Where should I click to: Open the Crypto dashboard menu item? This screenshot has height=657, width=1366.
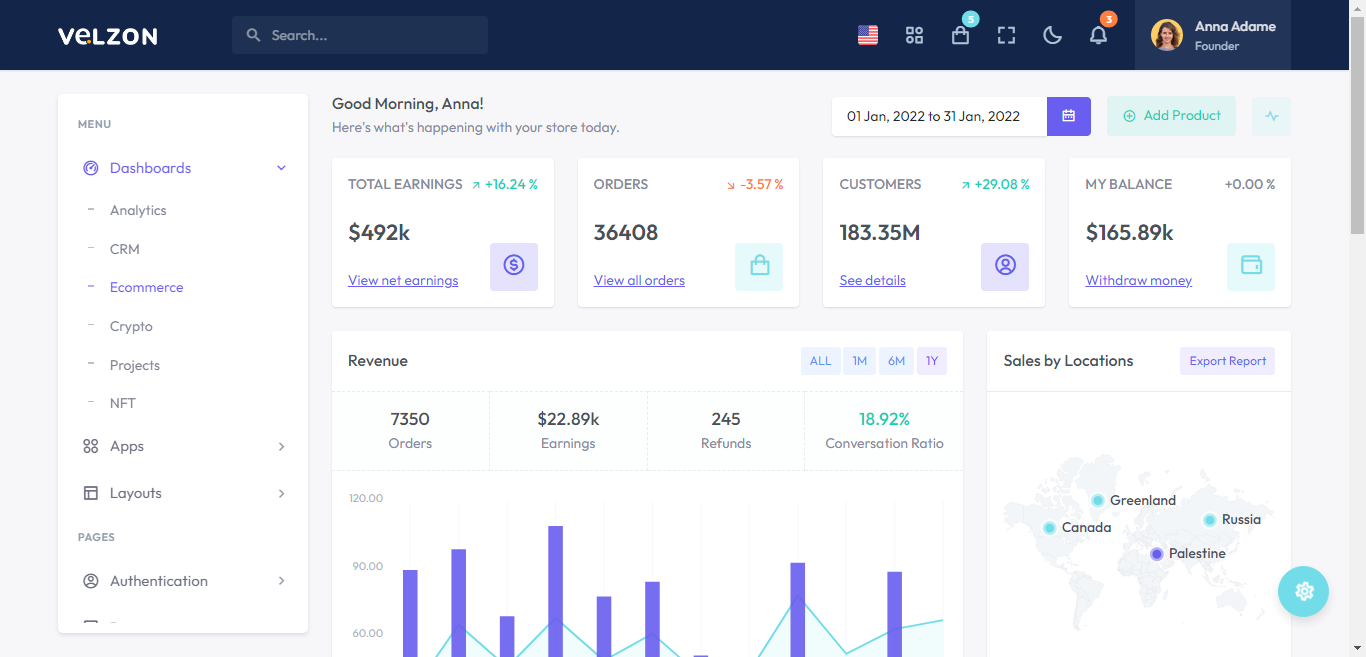(131, 326)
